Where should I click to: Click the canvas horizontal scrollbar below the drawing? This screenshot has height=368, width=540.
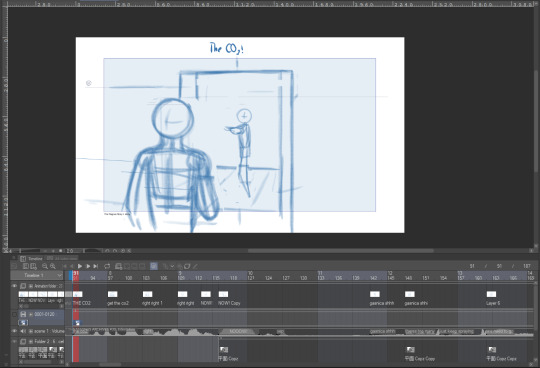click(341, 251)
